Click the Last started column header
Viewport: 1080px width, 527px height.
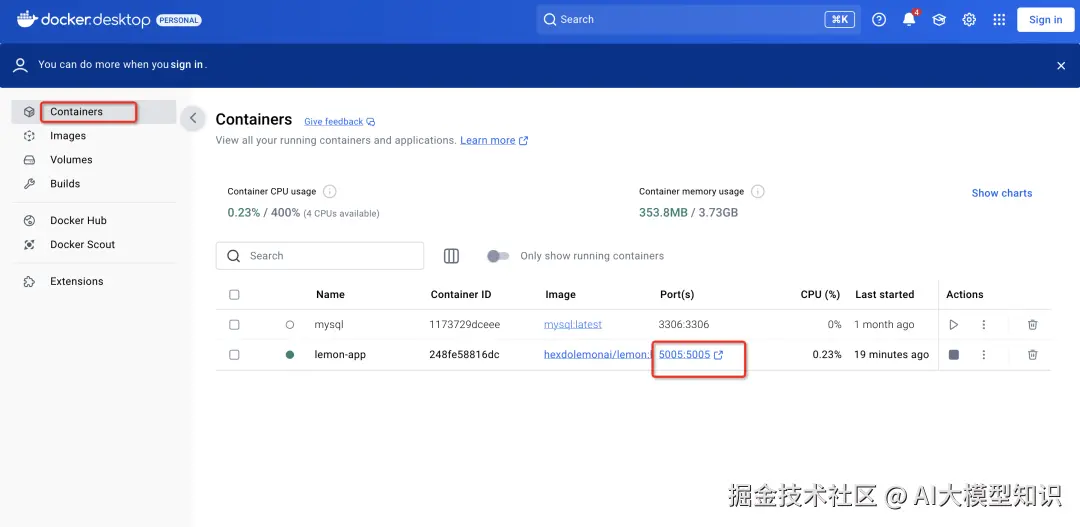tap(884, 295)
